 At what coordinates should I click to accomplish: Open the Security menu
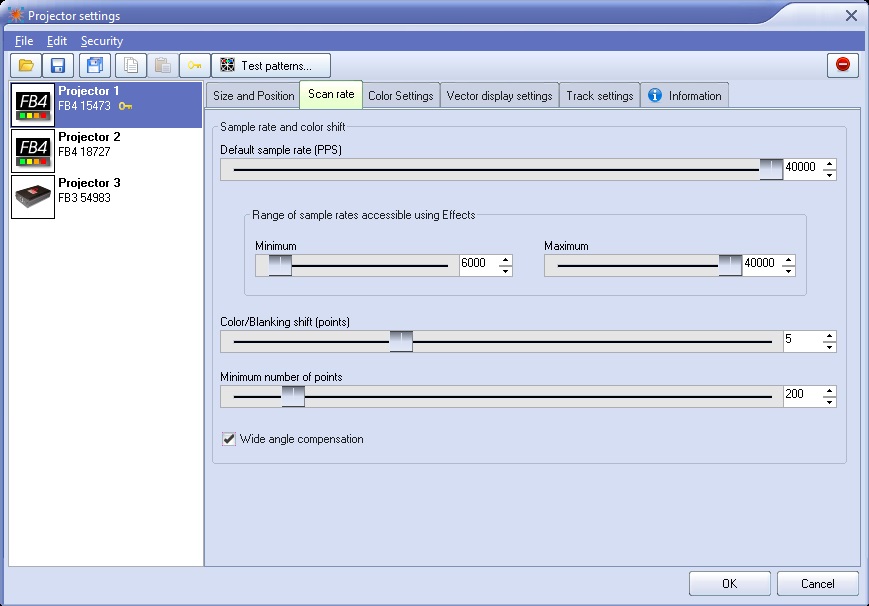(x=102, y=41)
